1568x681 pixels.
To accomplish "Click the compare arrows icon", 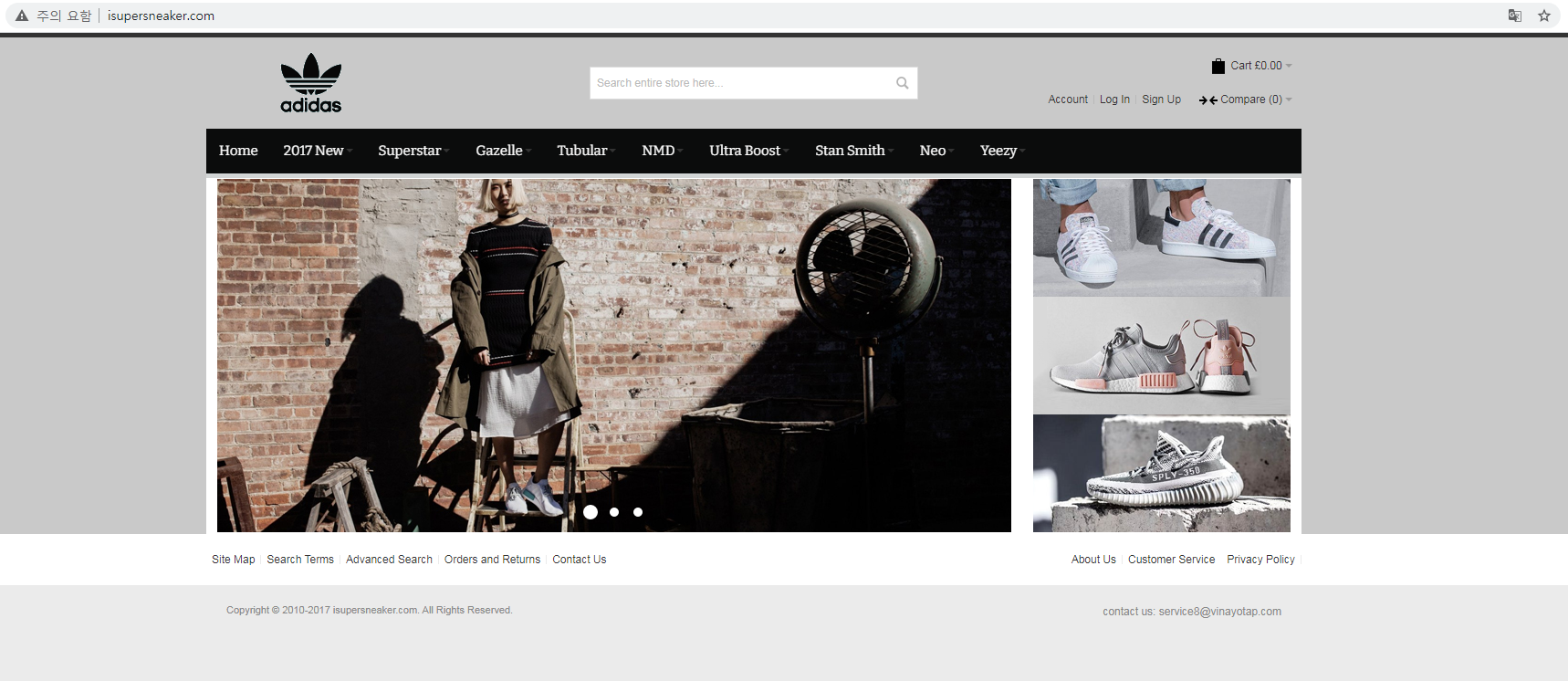I will coord(1207,100).
